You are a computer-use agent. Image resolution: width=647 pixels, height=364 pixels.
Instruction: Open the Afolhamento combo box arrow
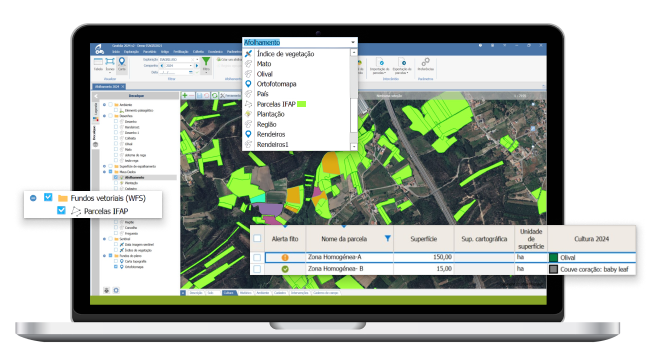click(x=353, y=43)
